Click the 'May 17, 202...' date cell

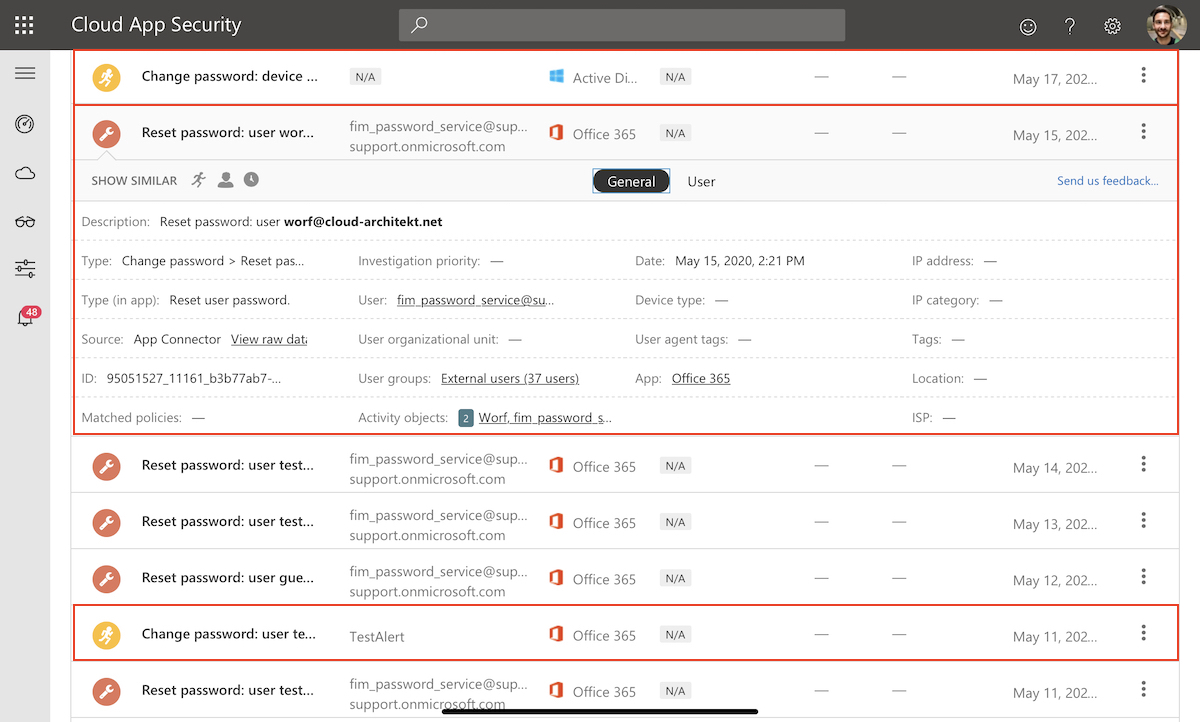[1055, 79]
